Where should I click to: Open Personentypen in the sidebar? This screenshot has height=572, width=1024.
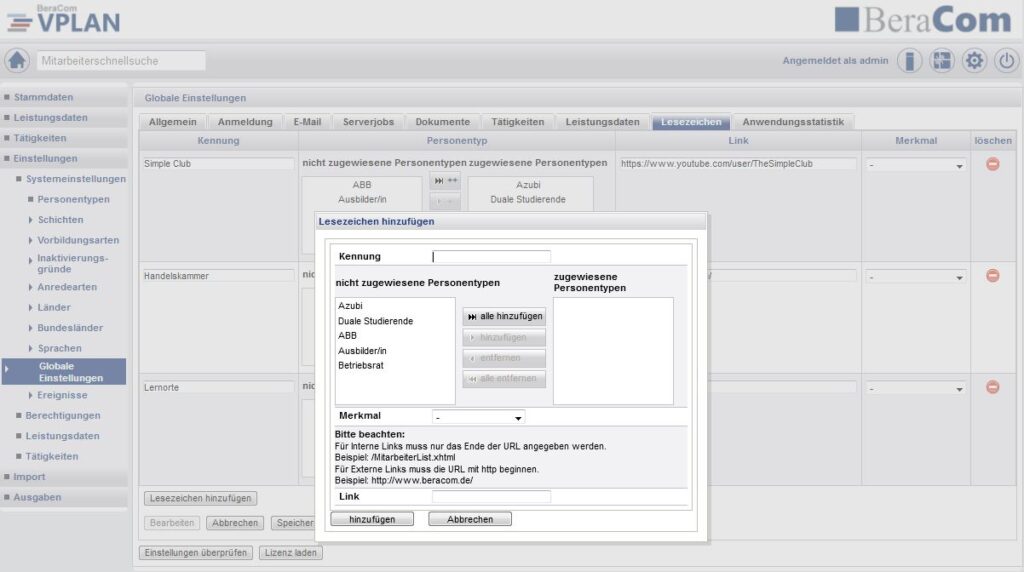[x=73, y=199]
